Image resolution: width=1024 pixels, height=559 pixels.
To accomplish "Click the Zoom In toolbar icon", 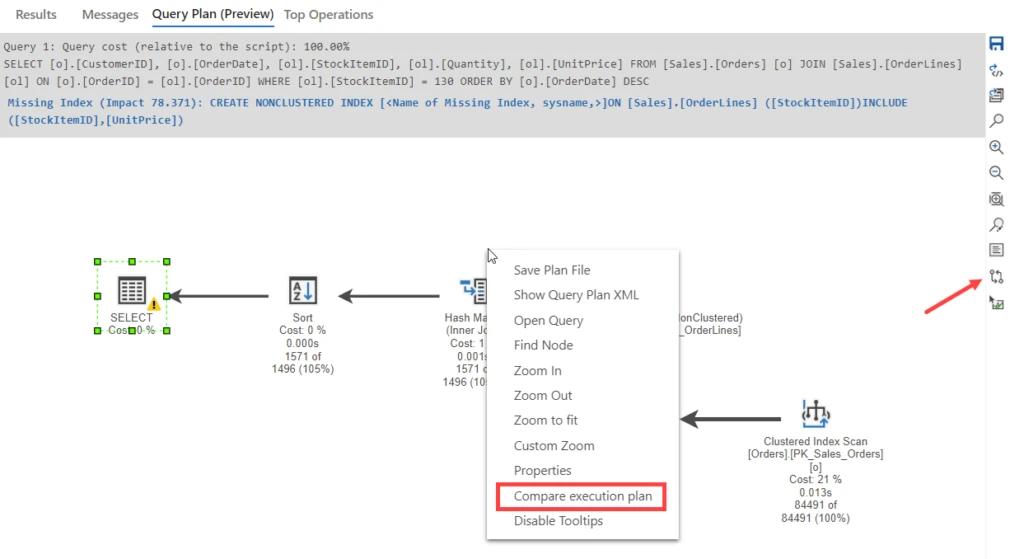I will [996, 147].
